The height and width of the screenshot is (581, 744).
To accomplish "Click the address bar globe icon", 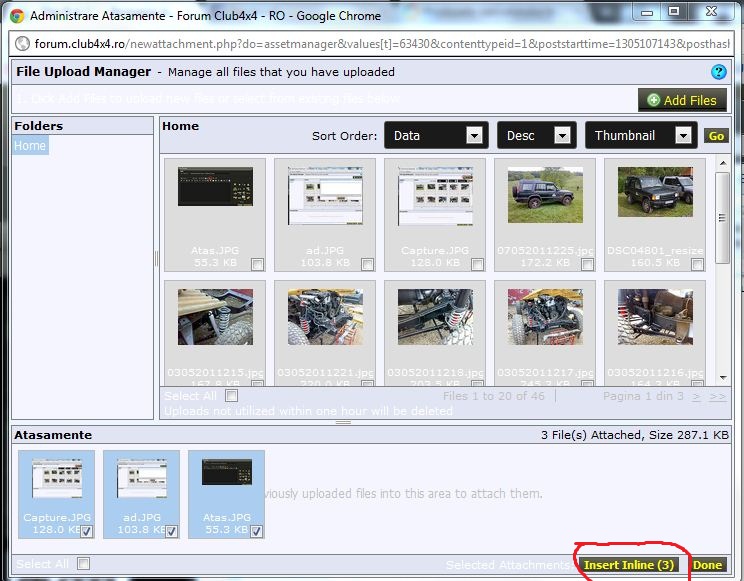I will point(22,44).
